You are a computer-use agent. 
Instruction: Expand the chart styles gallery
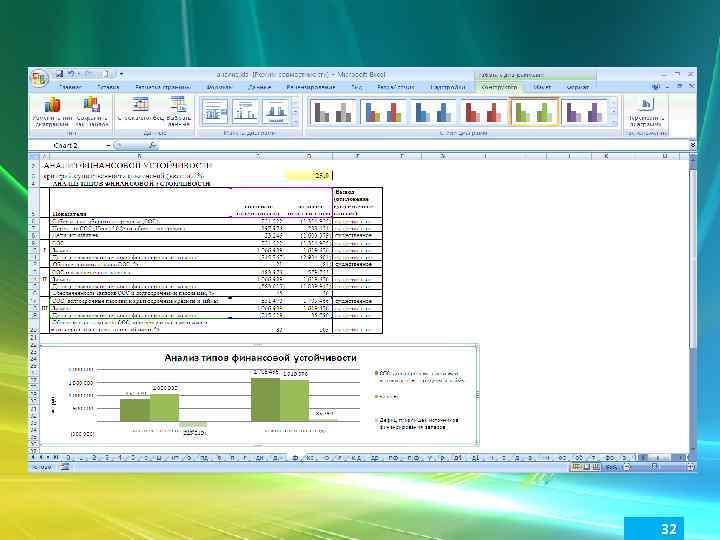pos(613,123)
